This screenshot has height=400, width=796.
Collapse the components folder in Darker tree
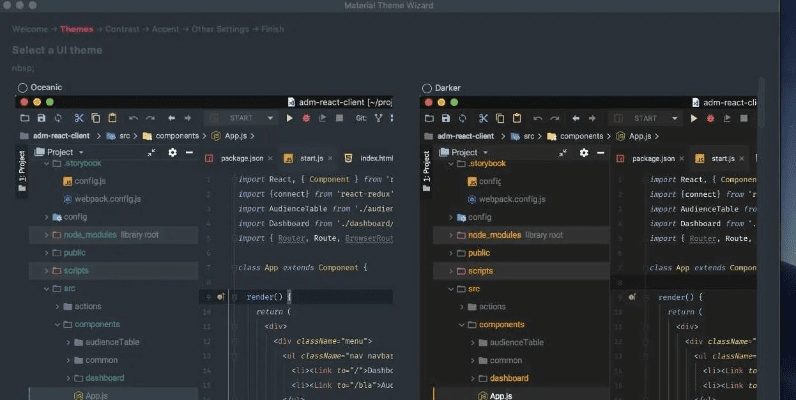pyautogui.click(x=461, y=325)
